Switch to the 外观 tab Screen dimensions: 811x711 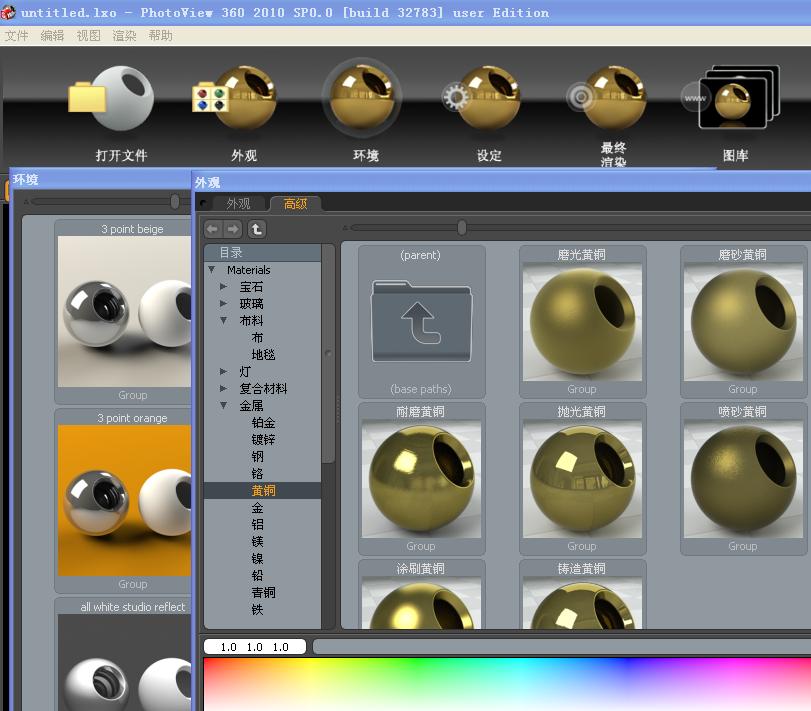coord(238,204)
